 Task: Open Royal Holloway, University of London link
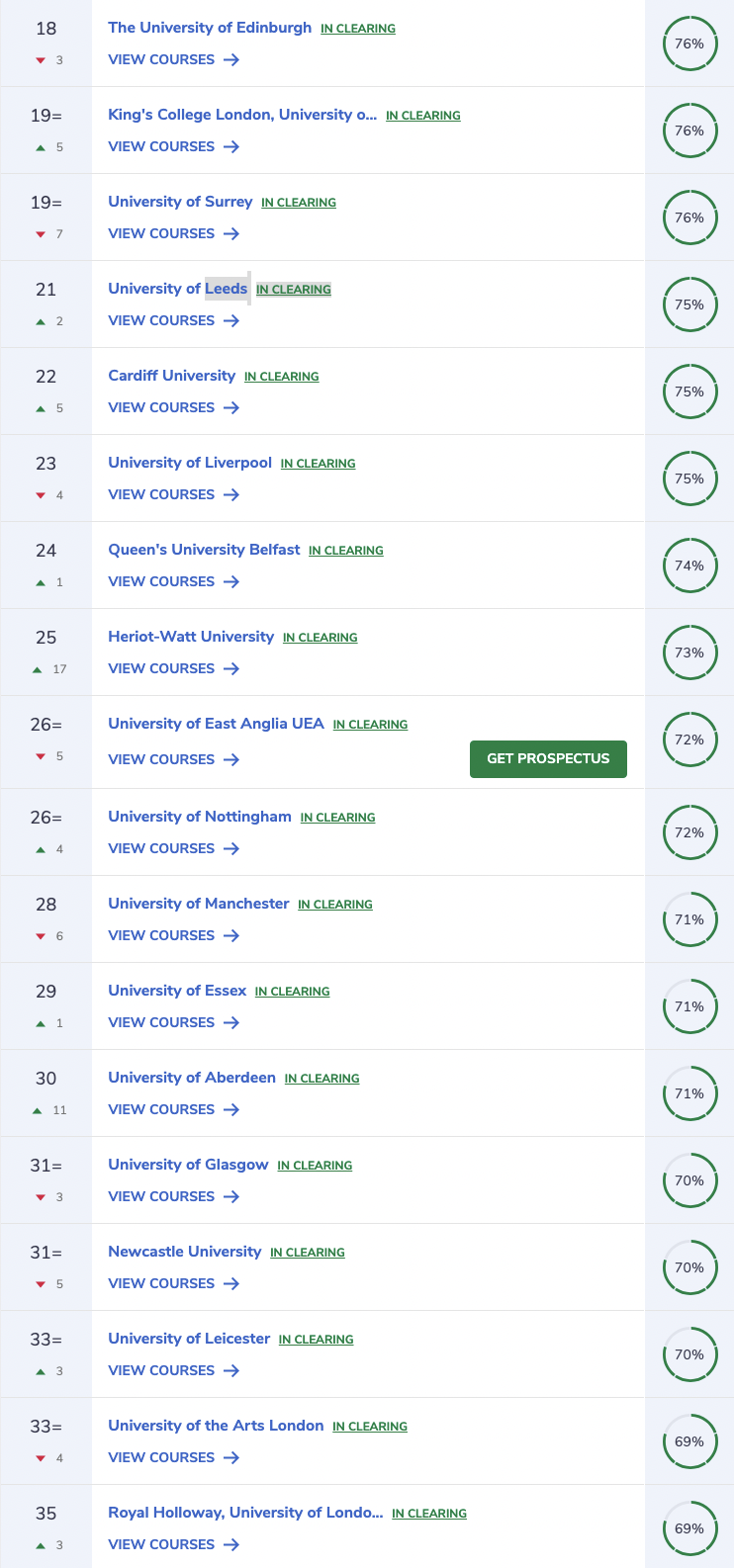(x=245, y=1513)
